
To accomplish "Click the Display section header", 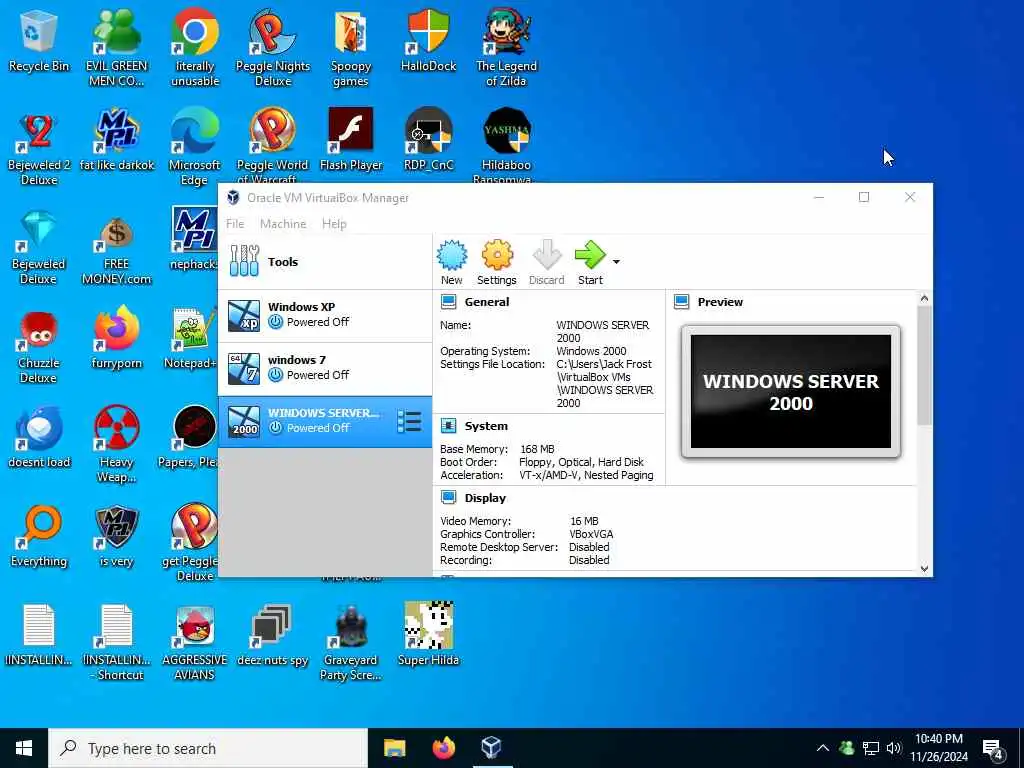I will pos(485,498).
